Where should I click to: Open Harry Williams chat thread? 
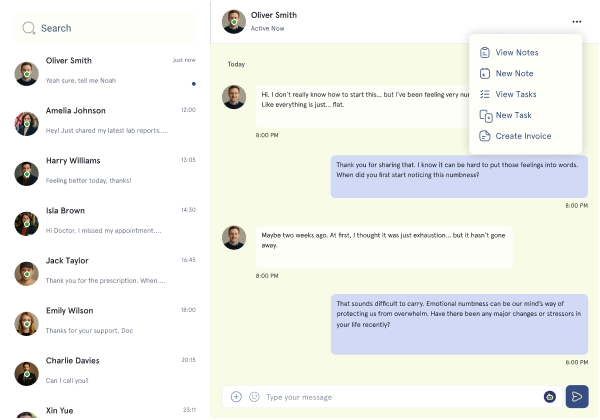[x=105, y=170]
